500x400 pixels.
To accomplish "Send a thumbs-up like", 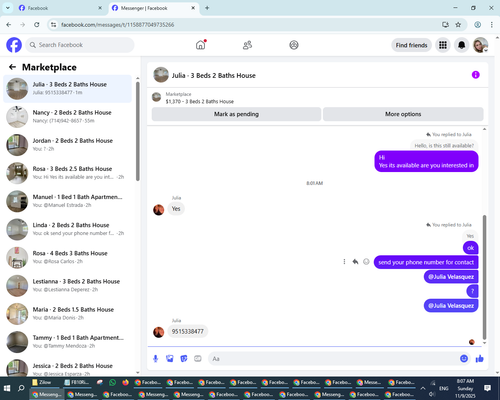I will (479, 359).
